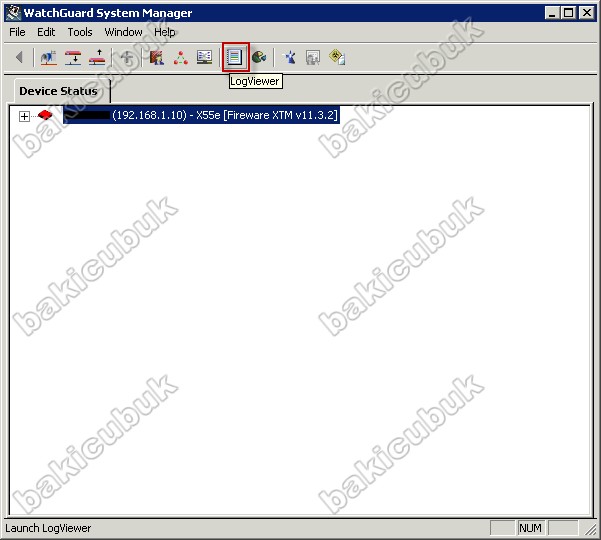Image resolution: width=601 pixels, height=540 pixels.
Task: Click the window resize grip corner
Action: pos(591,529)
